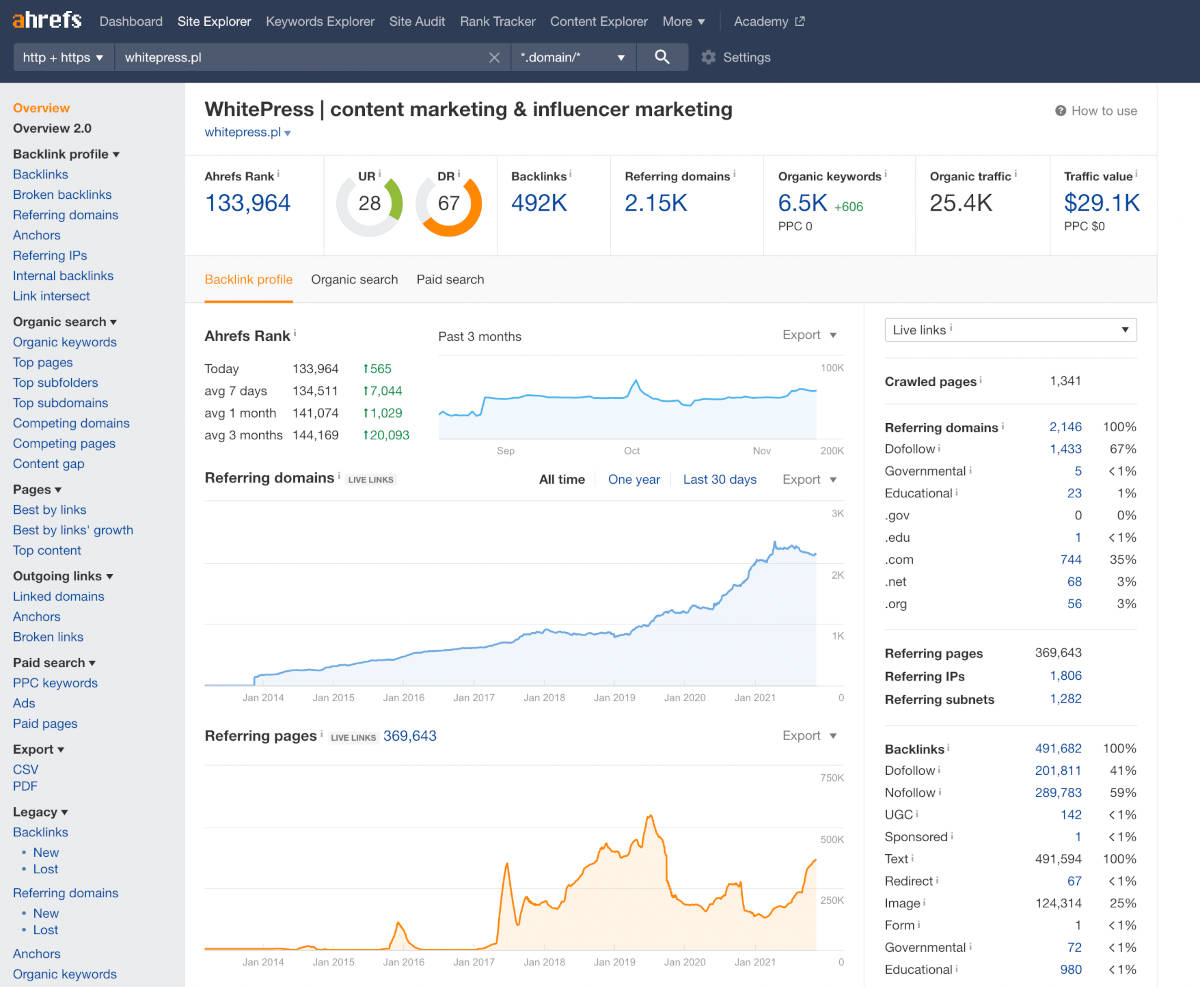Click Academy external link icon
This screenshot has width=1200, height=987.
tap(799, 21)
